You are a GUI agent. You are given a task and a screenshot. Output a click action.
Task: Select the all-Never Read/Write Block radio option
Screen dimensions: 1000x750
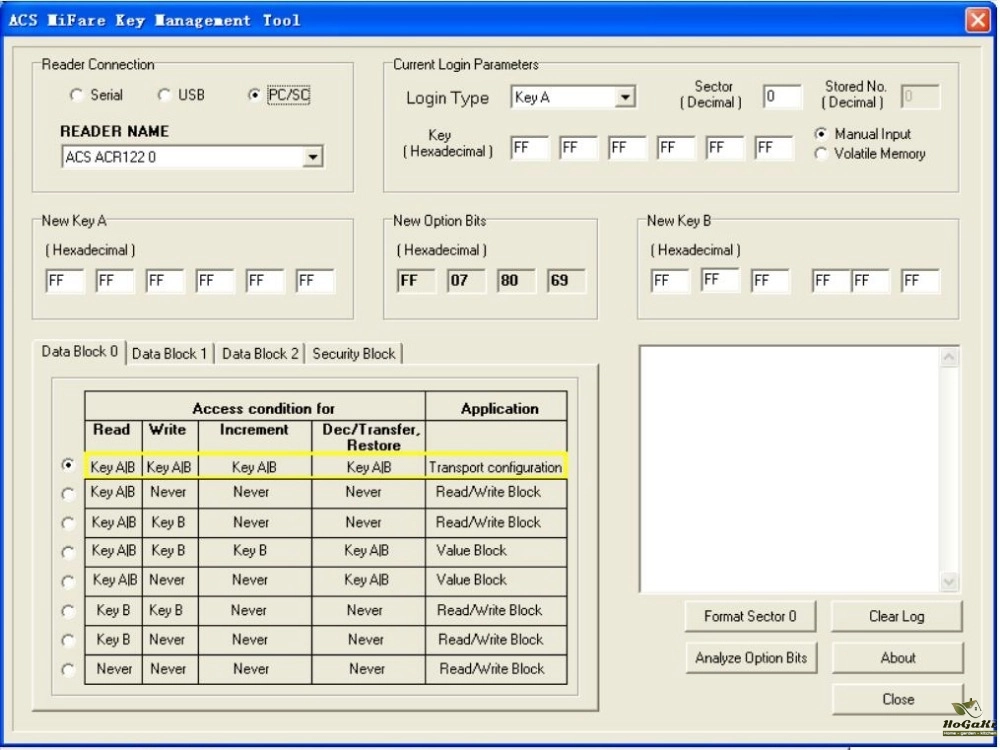pos(68,670)
